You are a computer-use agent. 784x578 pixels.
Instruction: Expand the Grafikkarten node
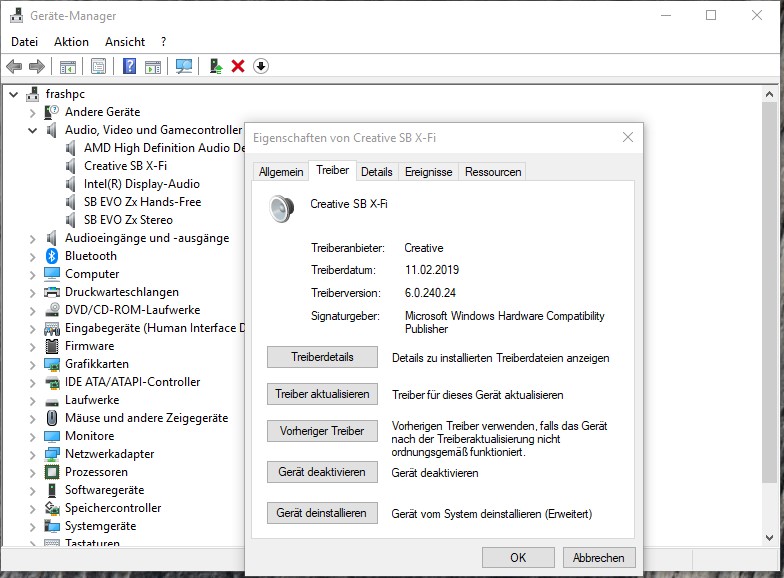coord(32,364)
